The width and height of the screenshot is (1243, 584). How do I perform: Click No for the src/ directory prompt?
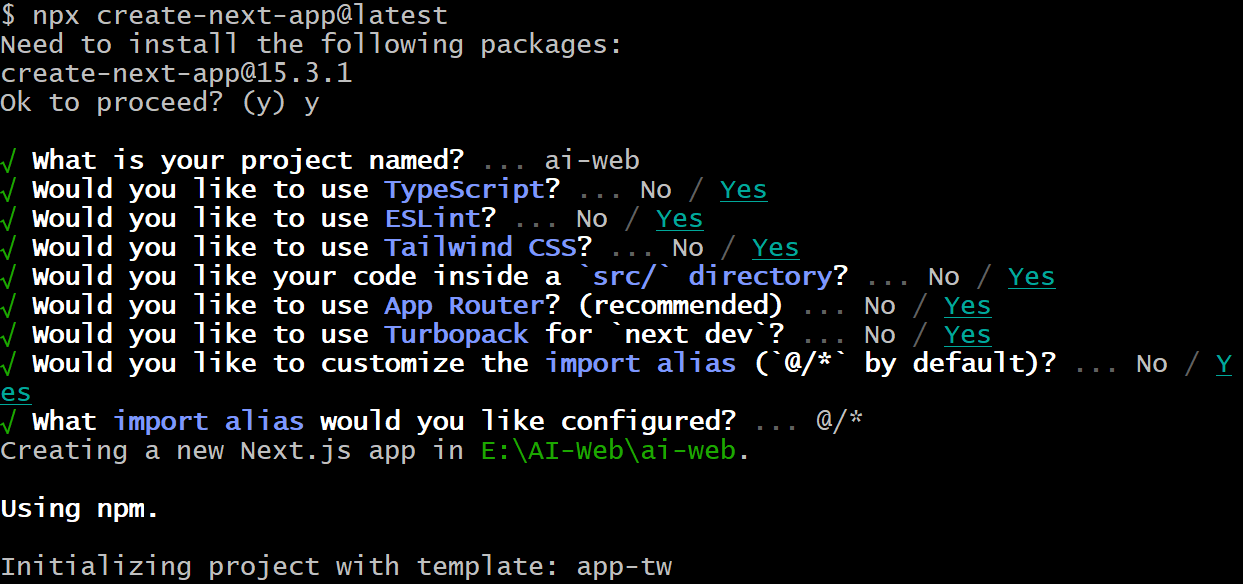click(944, 277)
